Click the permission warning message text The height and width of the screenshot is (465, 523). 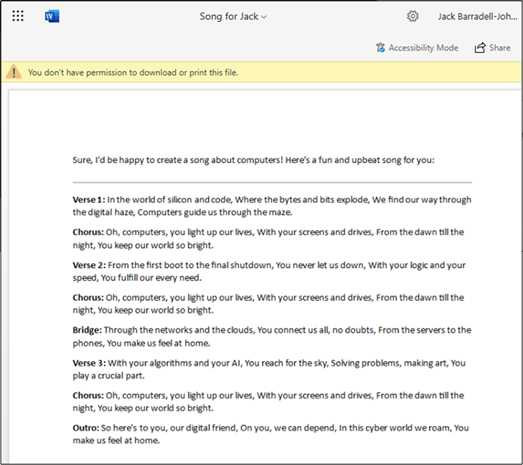133,72
